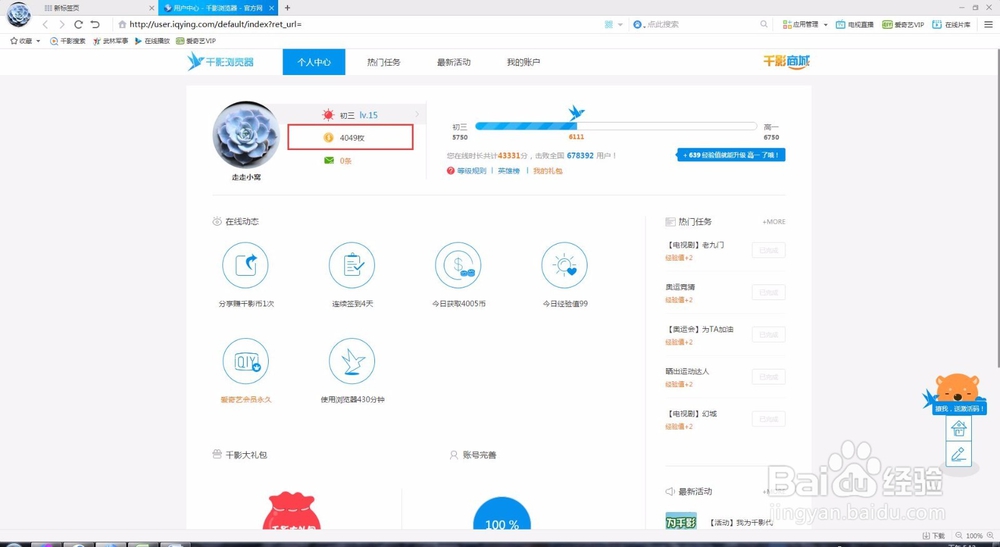Click the 分享赚千影币 share icon
The image size is (1000, 547).
point(246,265)
